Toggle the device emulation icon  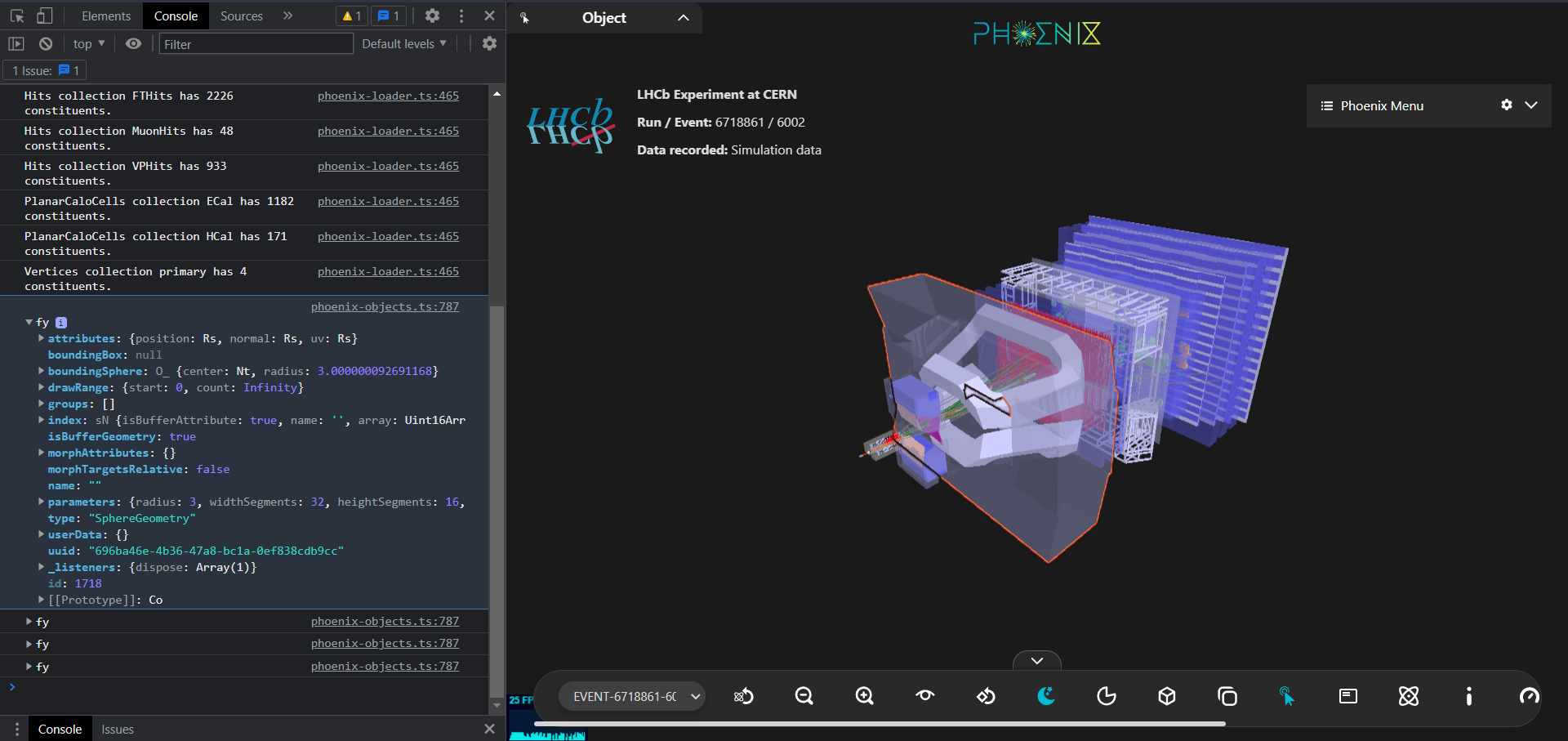pos(45,16)
